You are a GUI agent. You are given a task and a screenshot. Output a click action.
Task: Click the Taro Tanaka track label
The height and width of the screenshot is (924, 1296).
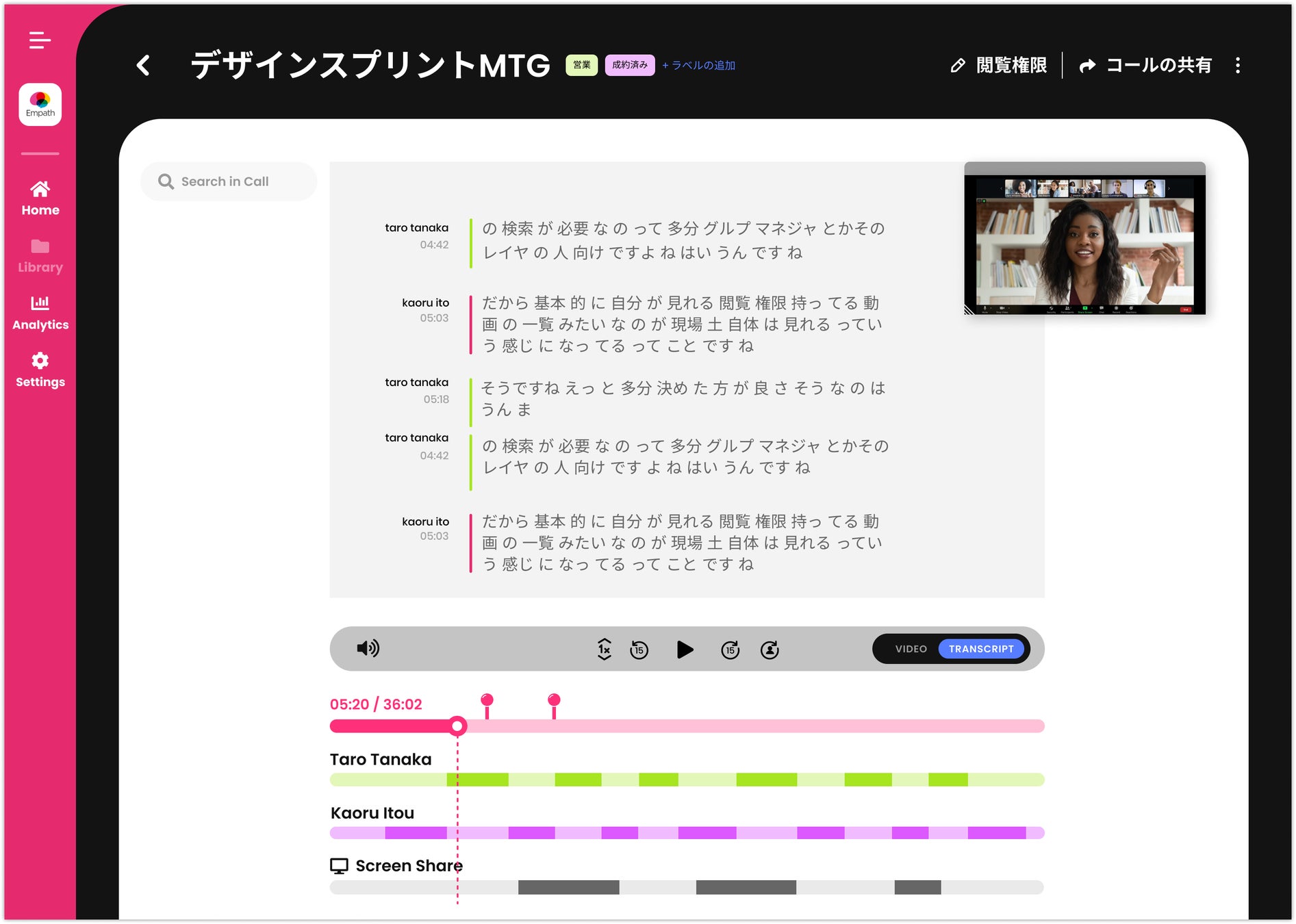click(381, 759)
